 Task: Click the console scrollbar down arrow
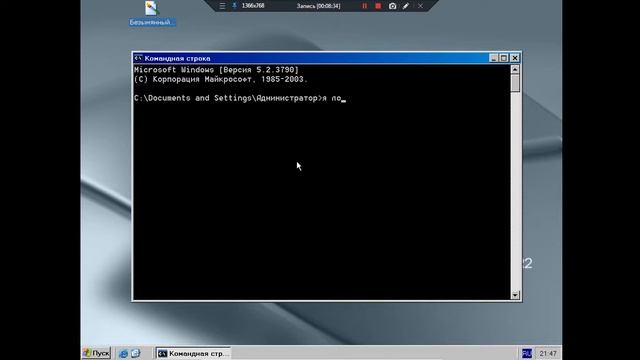click(515, 295)
